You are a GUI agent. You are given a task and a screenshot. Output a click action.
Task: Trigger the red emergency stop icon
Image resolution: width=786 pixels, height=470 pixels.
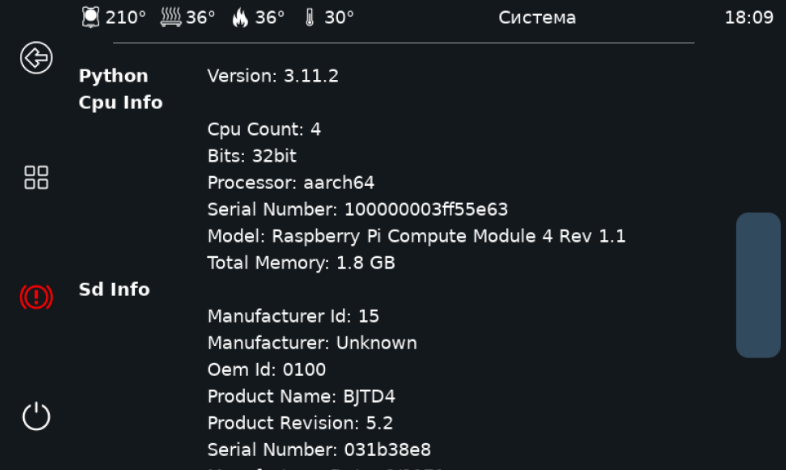click(x=36, y=297)
